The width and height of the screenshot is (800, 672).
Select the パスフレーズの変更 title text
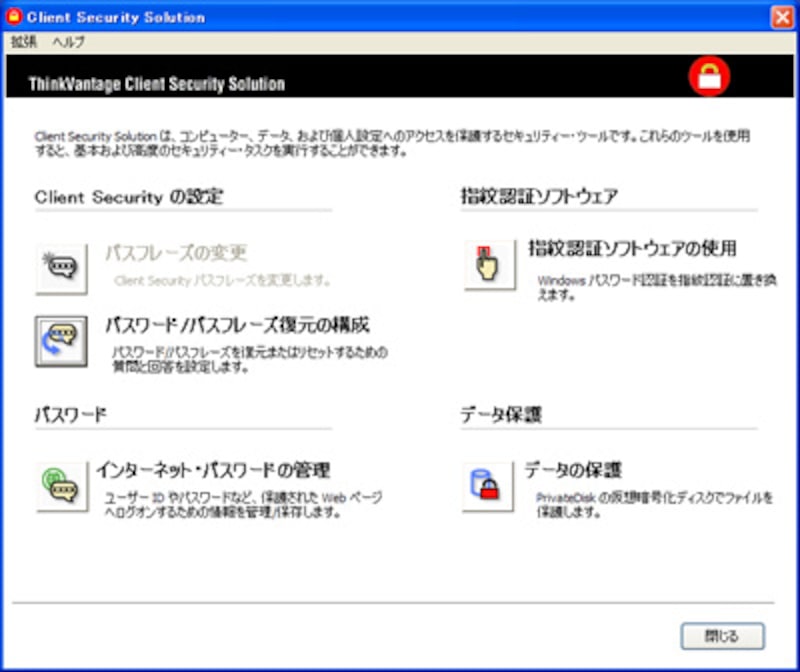point(176,253)
